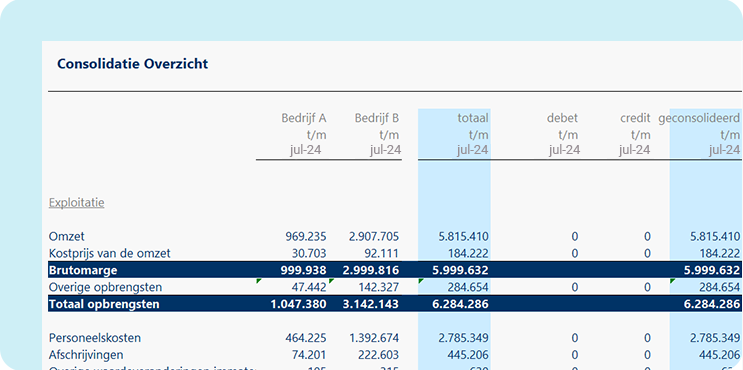Select the Overige opbrengsten credit cell showing 0
Viewport: 743px width, 370px height.
coord(647,287)
